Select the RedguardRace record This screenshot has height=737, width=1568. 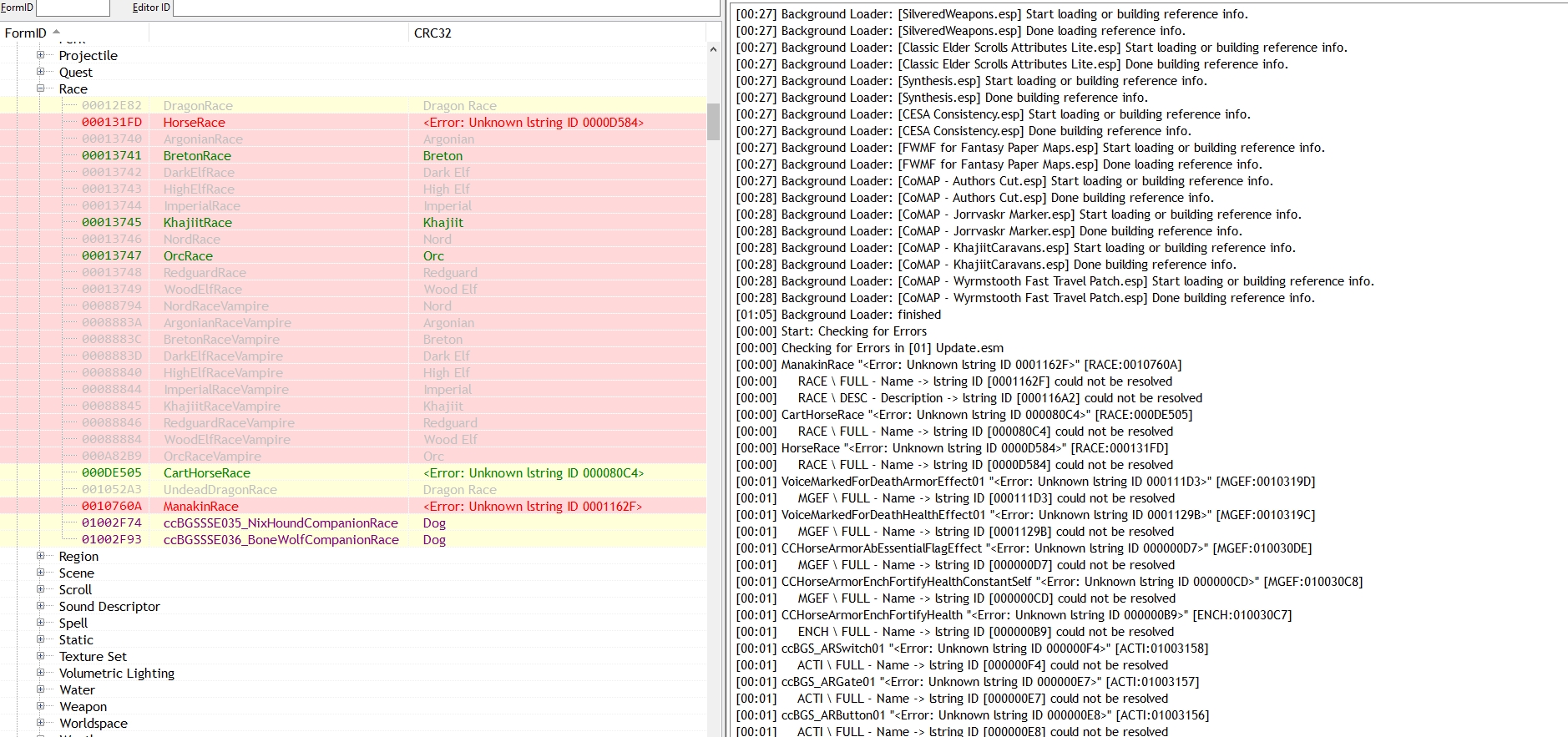(x=353, y=272)
